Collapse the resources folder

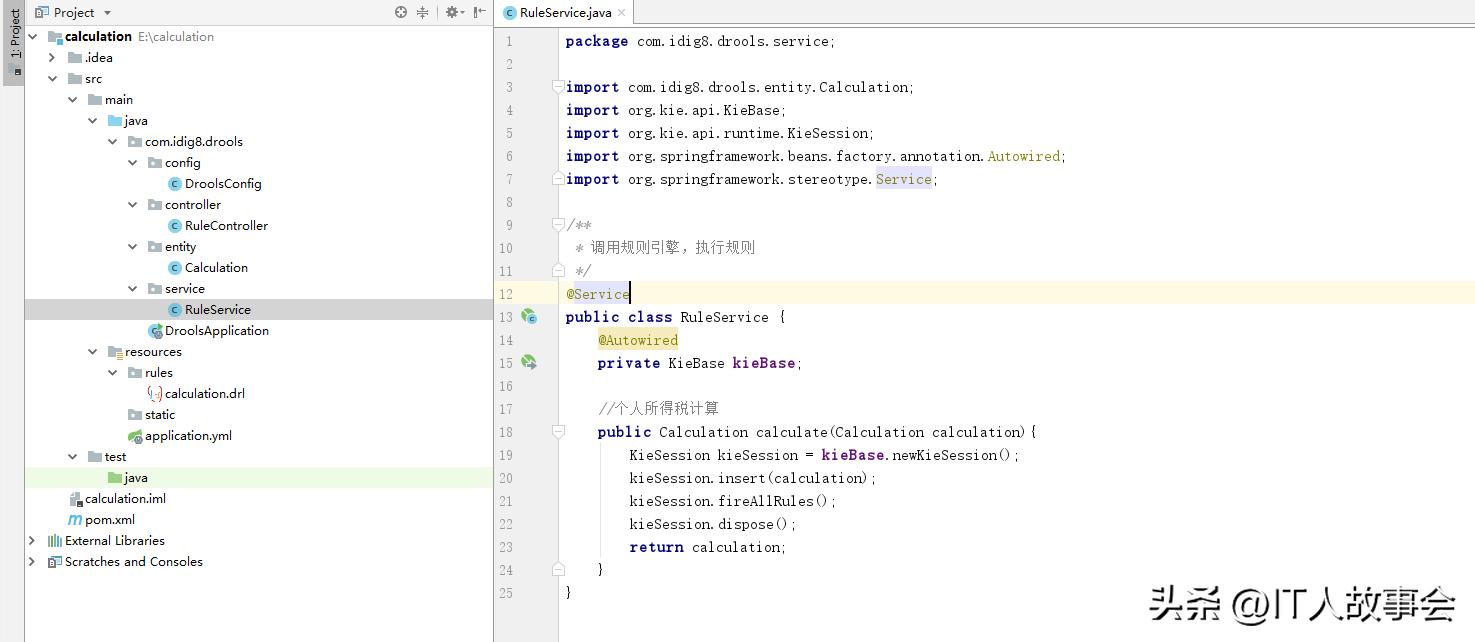click(x=93, y=352)
